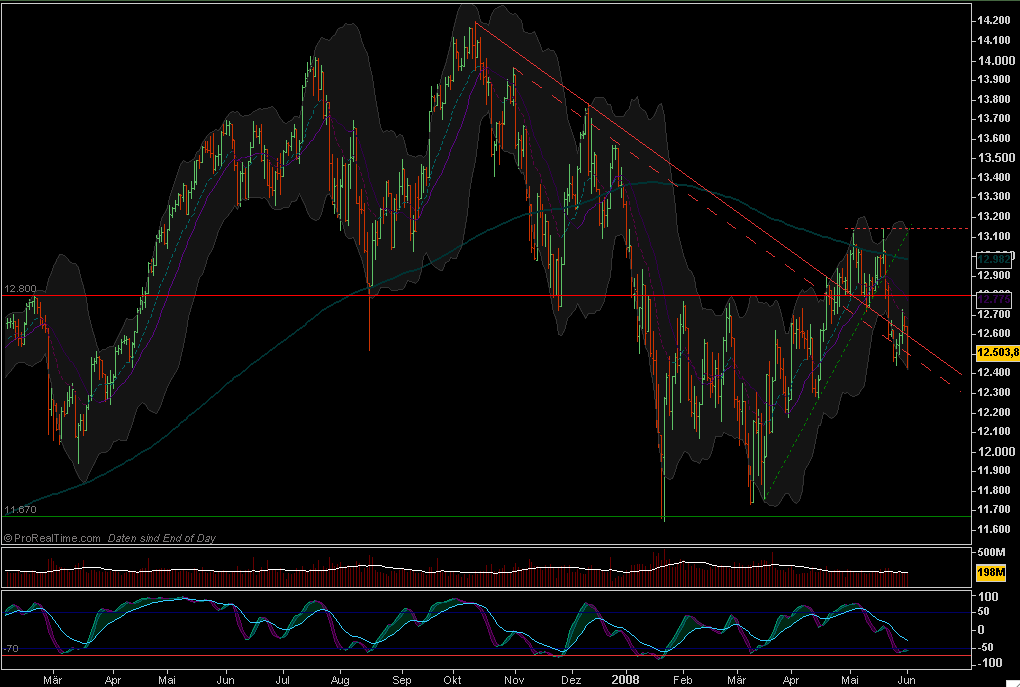Screen dimensions: 1020x687
Task: Click the 13.200 price axis label
Action: pyautogui.click(x=994, y=217)
